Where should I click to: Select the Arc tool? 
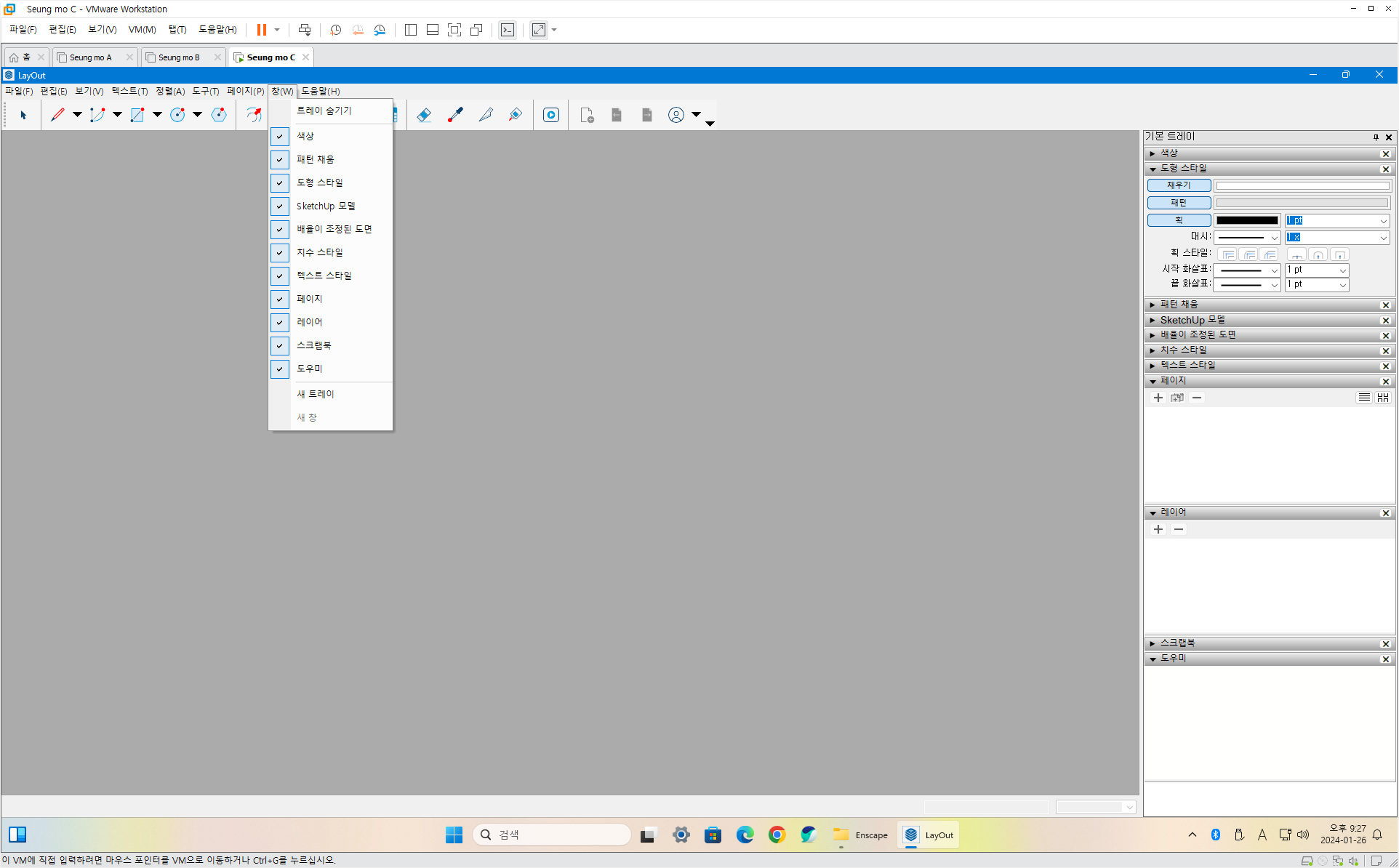[97, 115]
